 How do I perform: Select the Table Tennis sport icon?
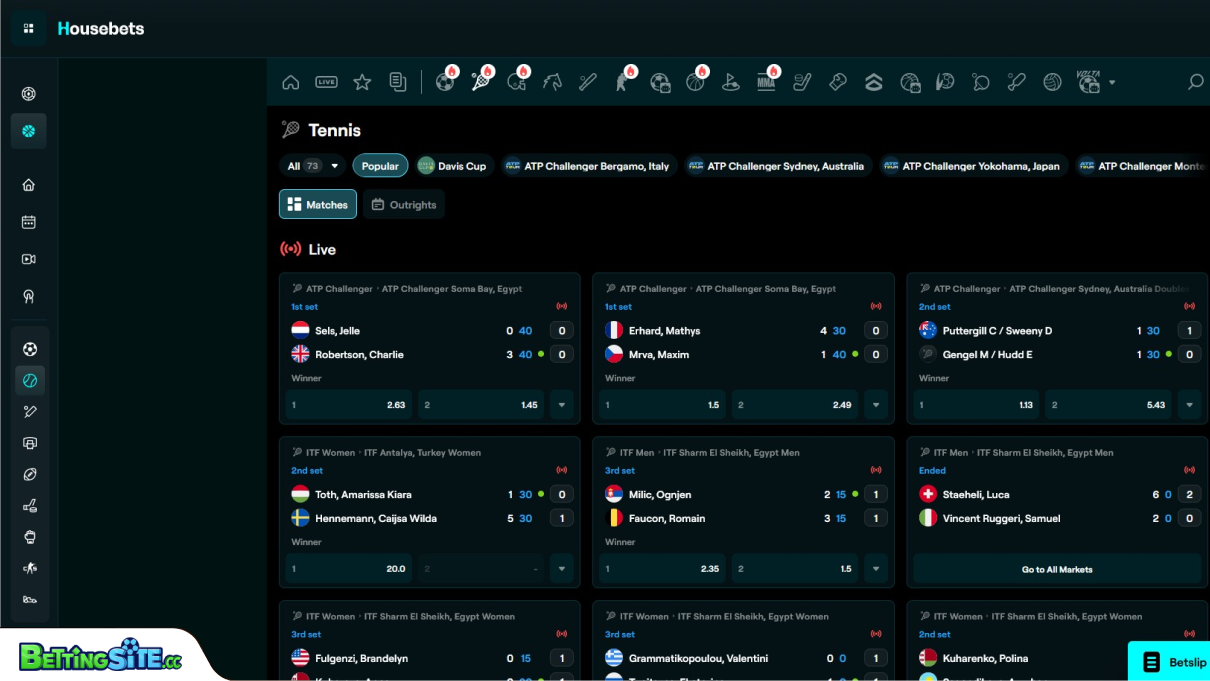click(x=981, y=82)
